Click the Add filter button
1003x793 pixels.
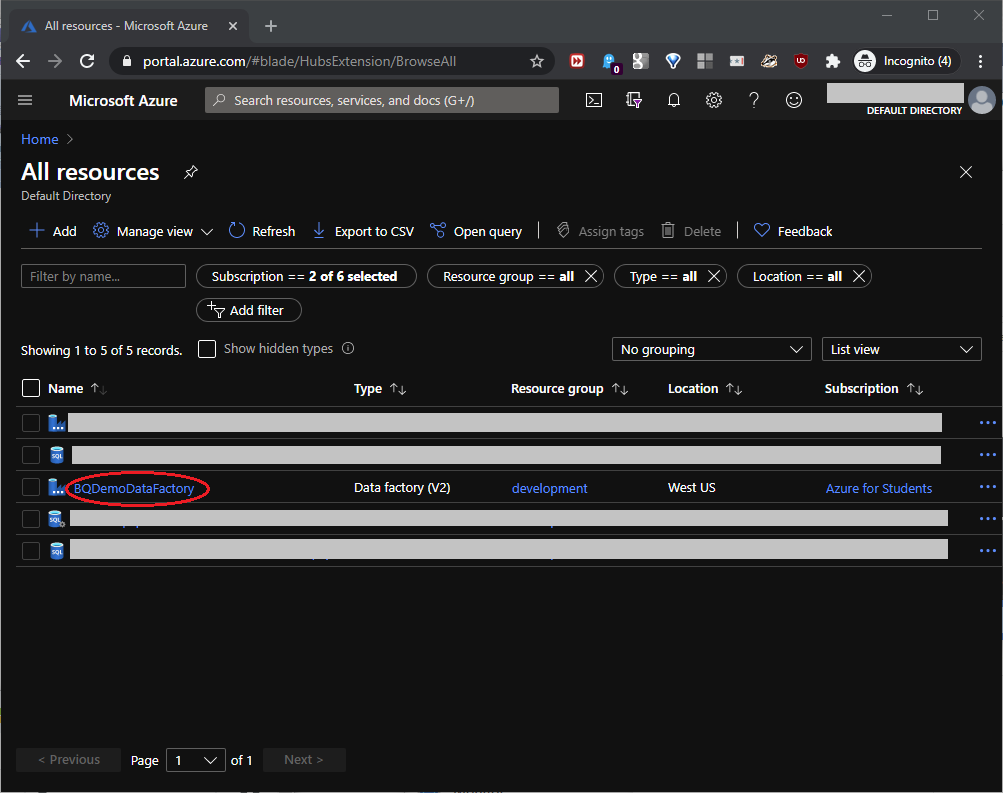(x=249, y=310)
